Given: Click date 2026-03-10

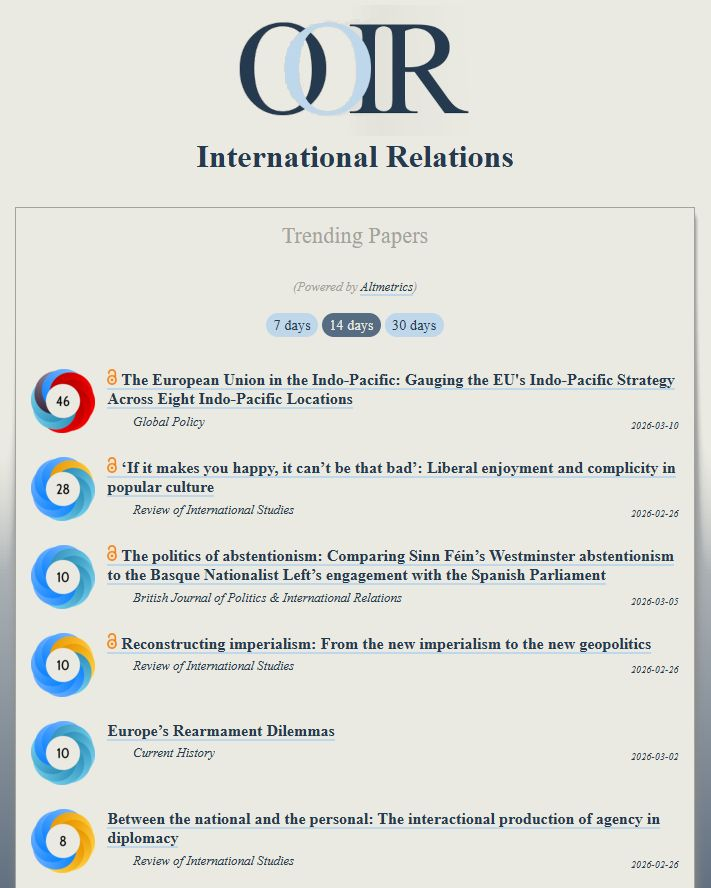Looking at the screenshot, I should 655,425.
